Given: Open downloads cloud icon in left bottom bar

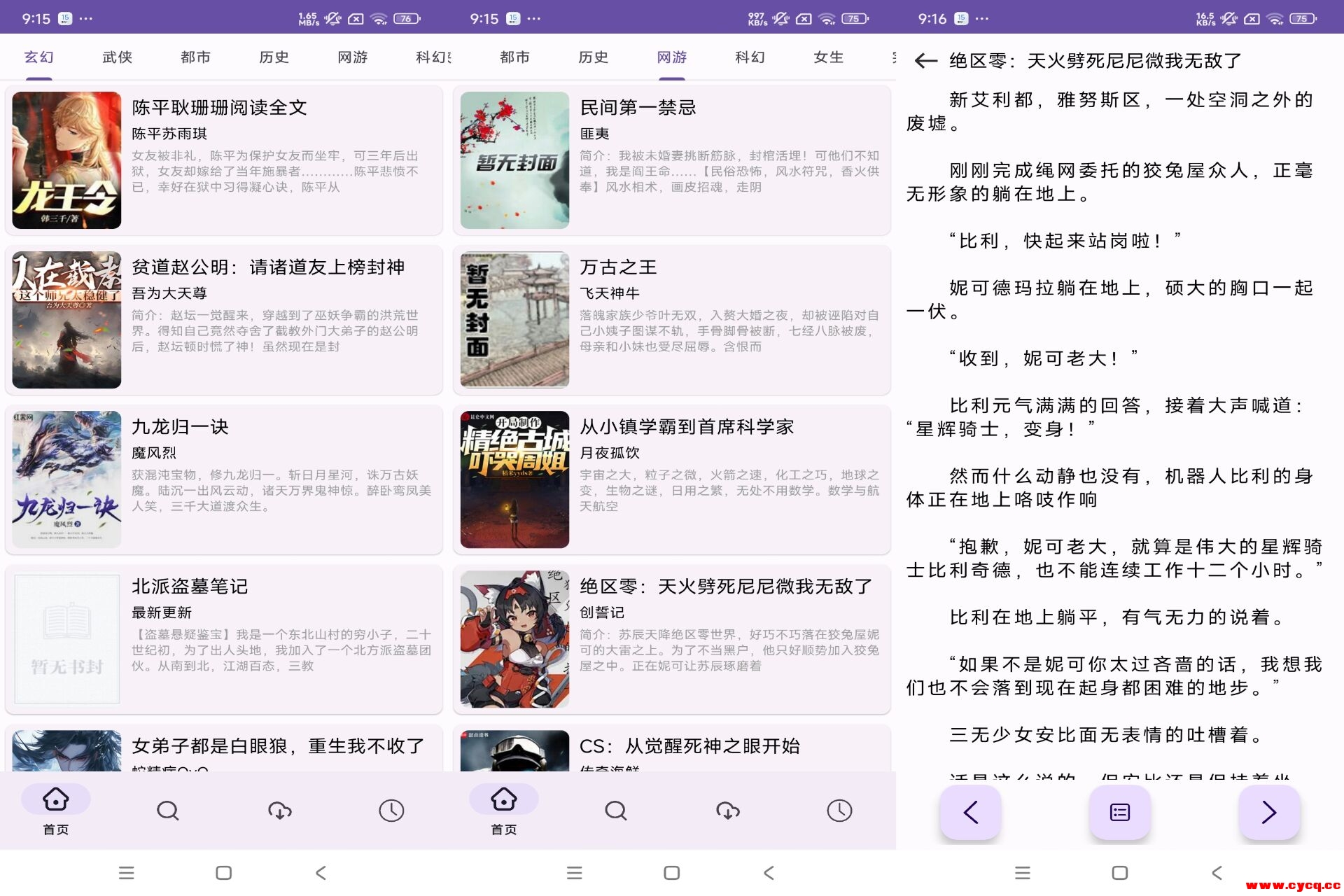Looking at the screenshot, I should pos(279,811).
